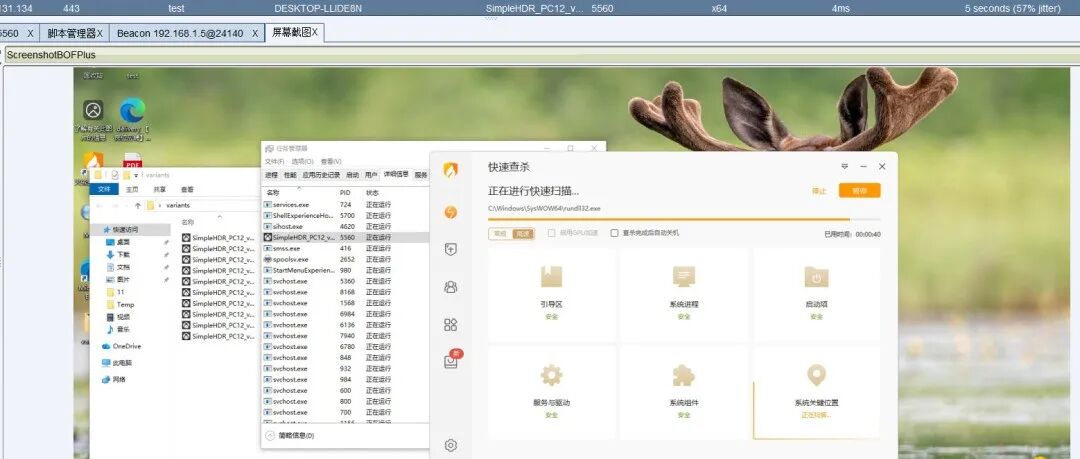1080x459 pixels.
Task: Click the quick scan progress bar
Action: click(684, 219)
